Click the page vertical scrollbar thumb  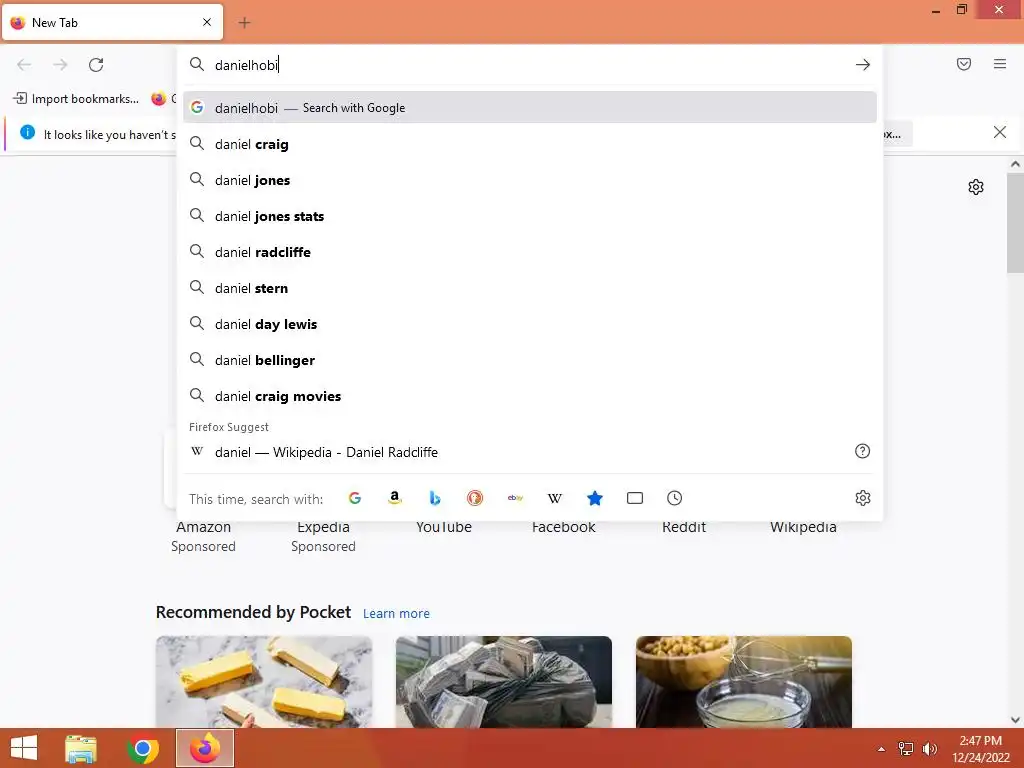[1015, 223]
